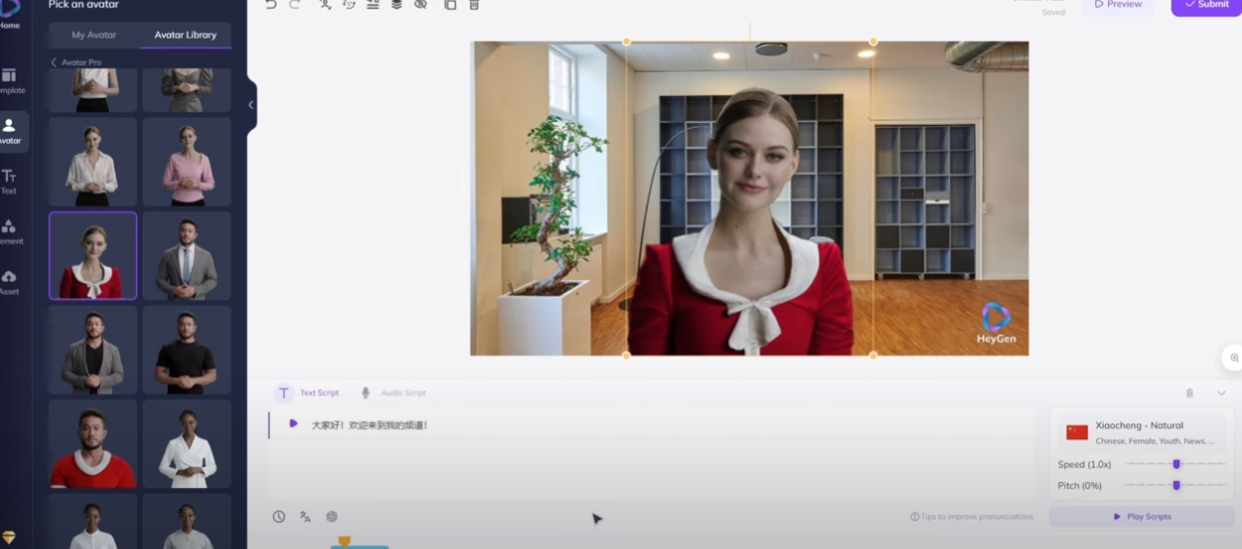1242x549 pixels.
Task: Delete the script with small trash icon
Action: 1189,393
